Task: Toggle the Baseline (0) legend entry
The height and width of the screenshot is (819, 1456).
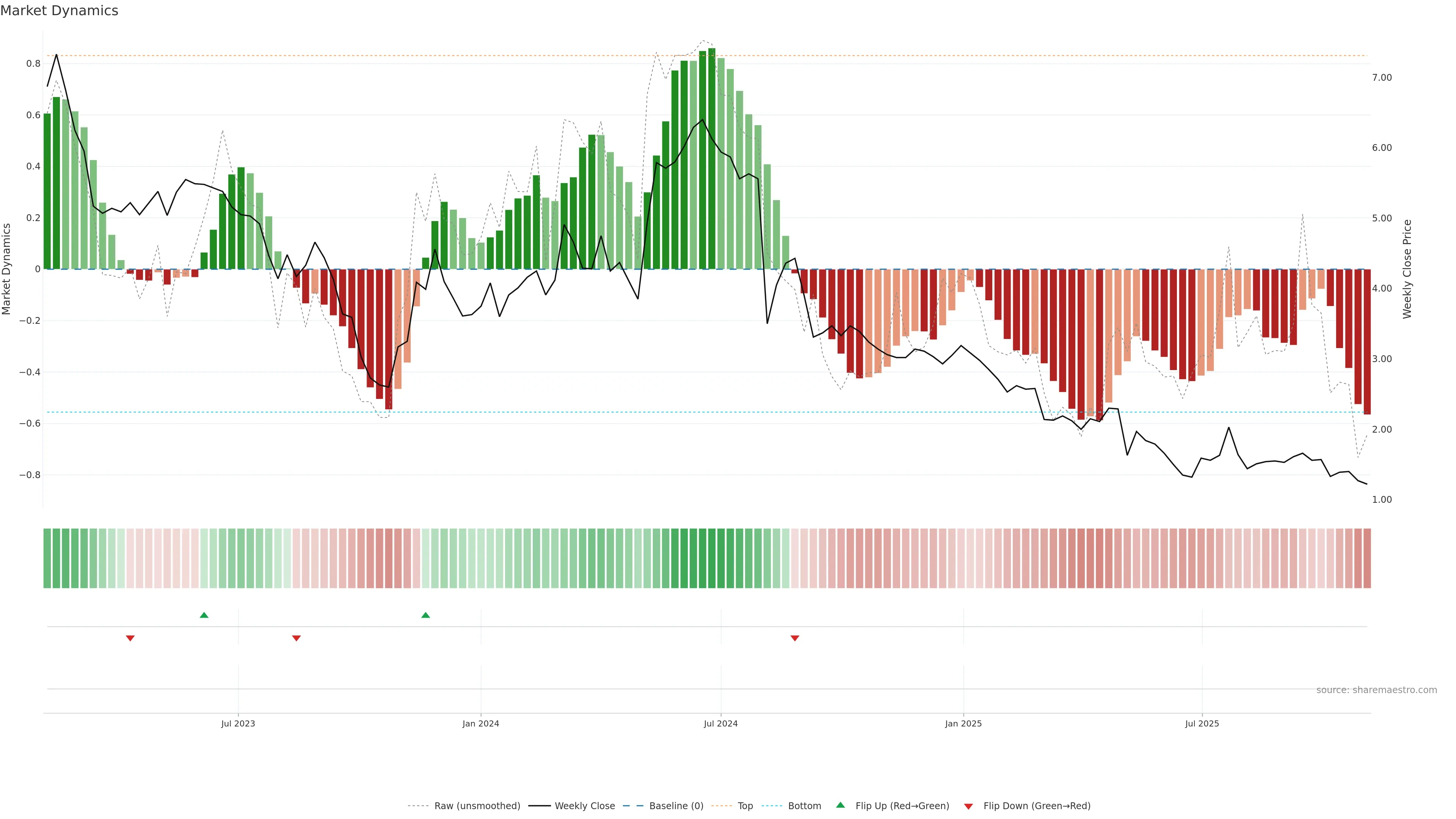Action: click(675, 806)
